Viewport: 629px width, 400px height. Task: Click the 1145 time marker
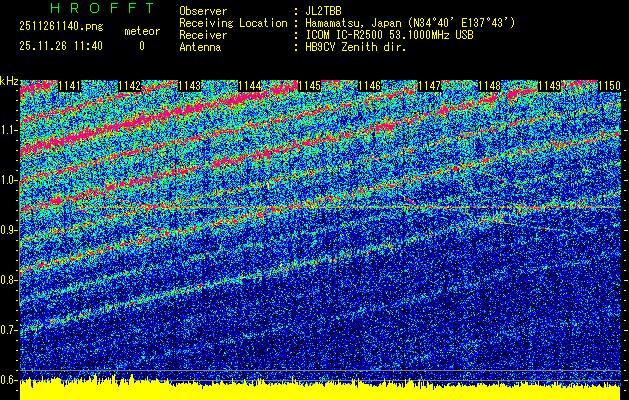point(309,87)
